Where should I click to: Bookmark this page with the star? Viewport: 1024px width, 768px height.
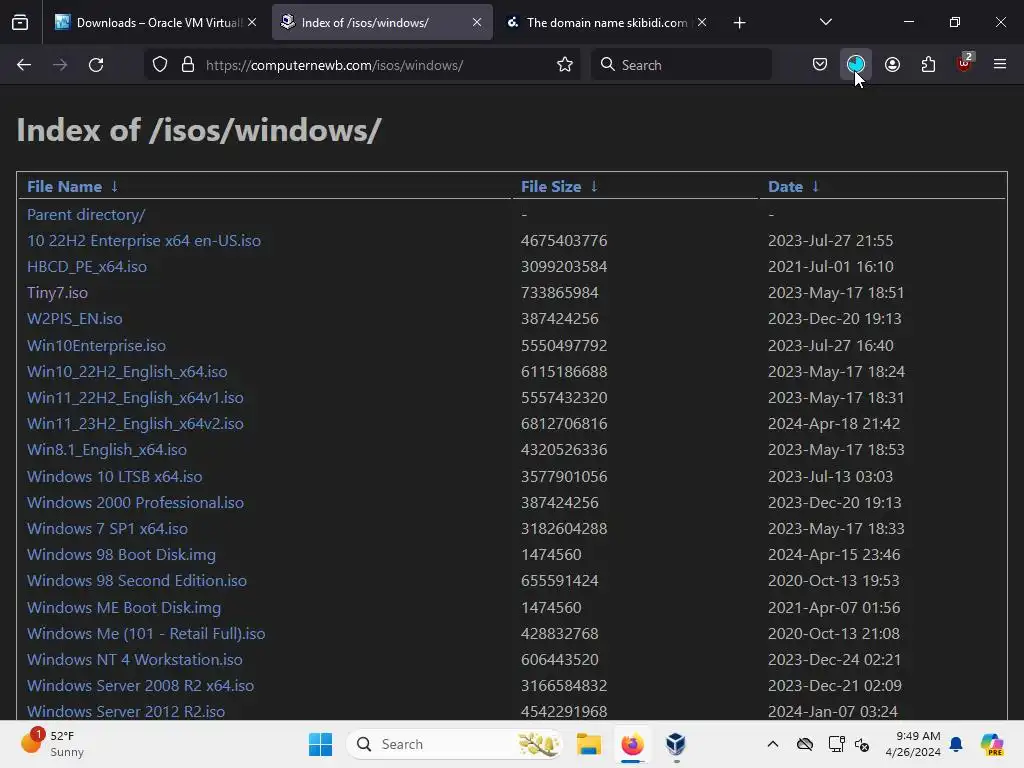point(565,65)
